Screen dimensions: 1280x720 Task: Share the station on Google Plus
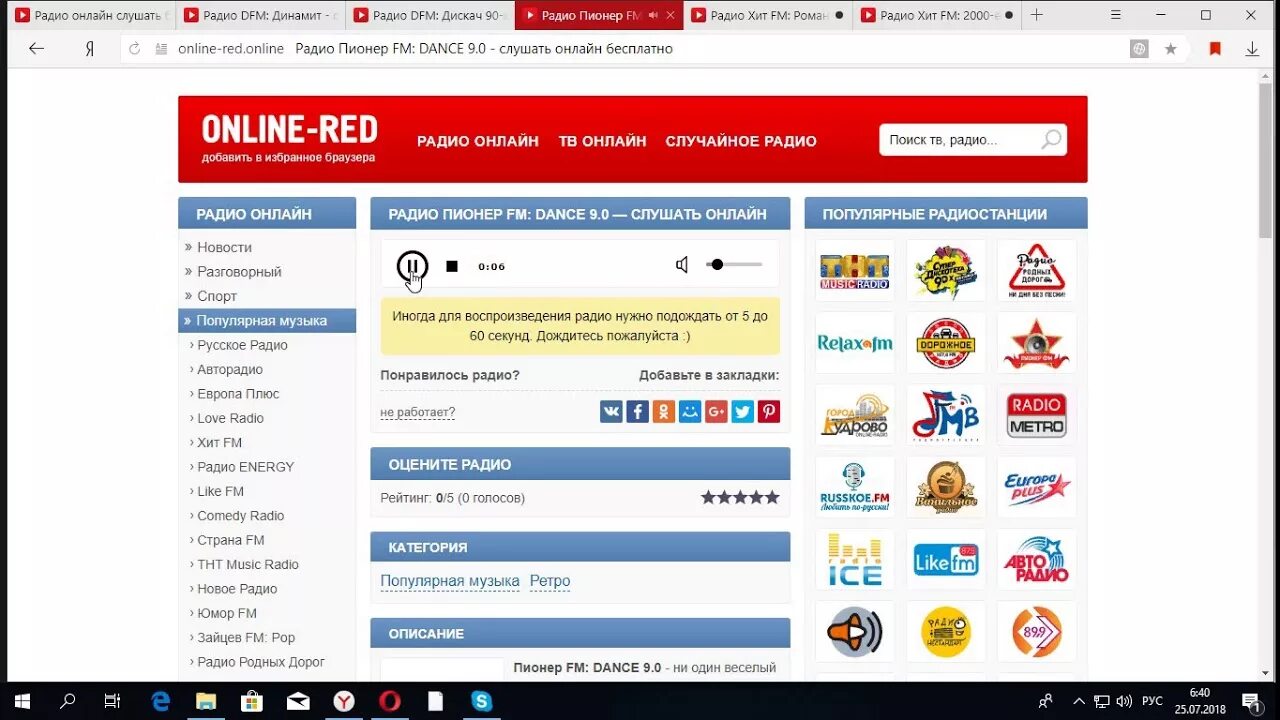pos(716,411)
